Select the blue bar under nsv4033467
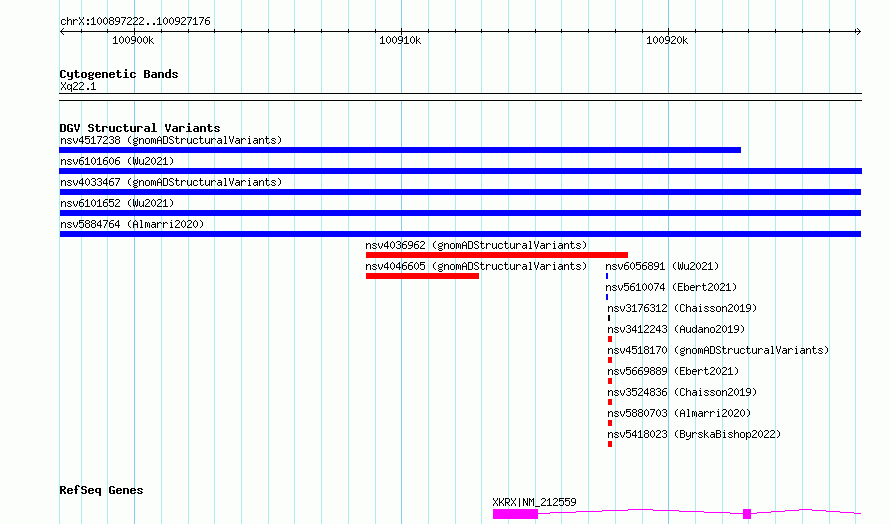Screen dimensions: 890x524 [460, 192]
